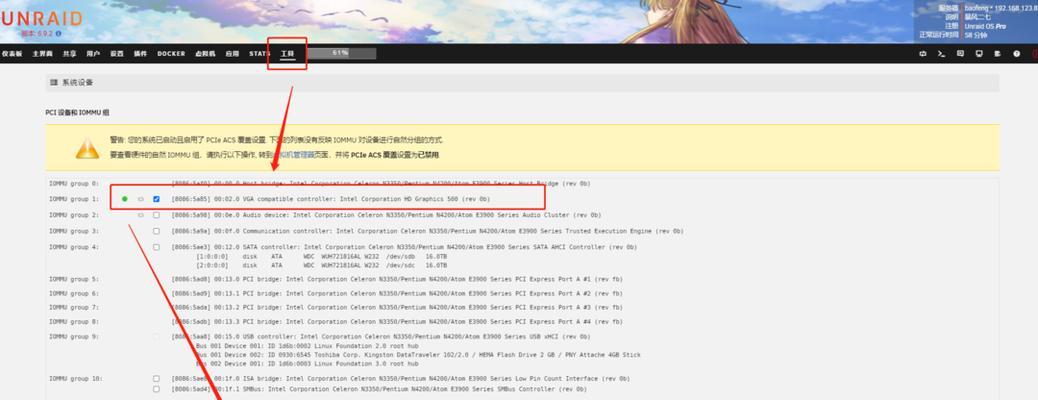
Task: Check the Audio device checkbox
Action: [x=156, y=215]
